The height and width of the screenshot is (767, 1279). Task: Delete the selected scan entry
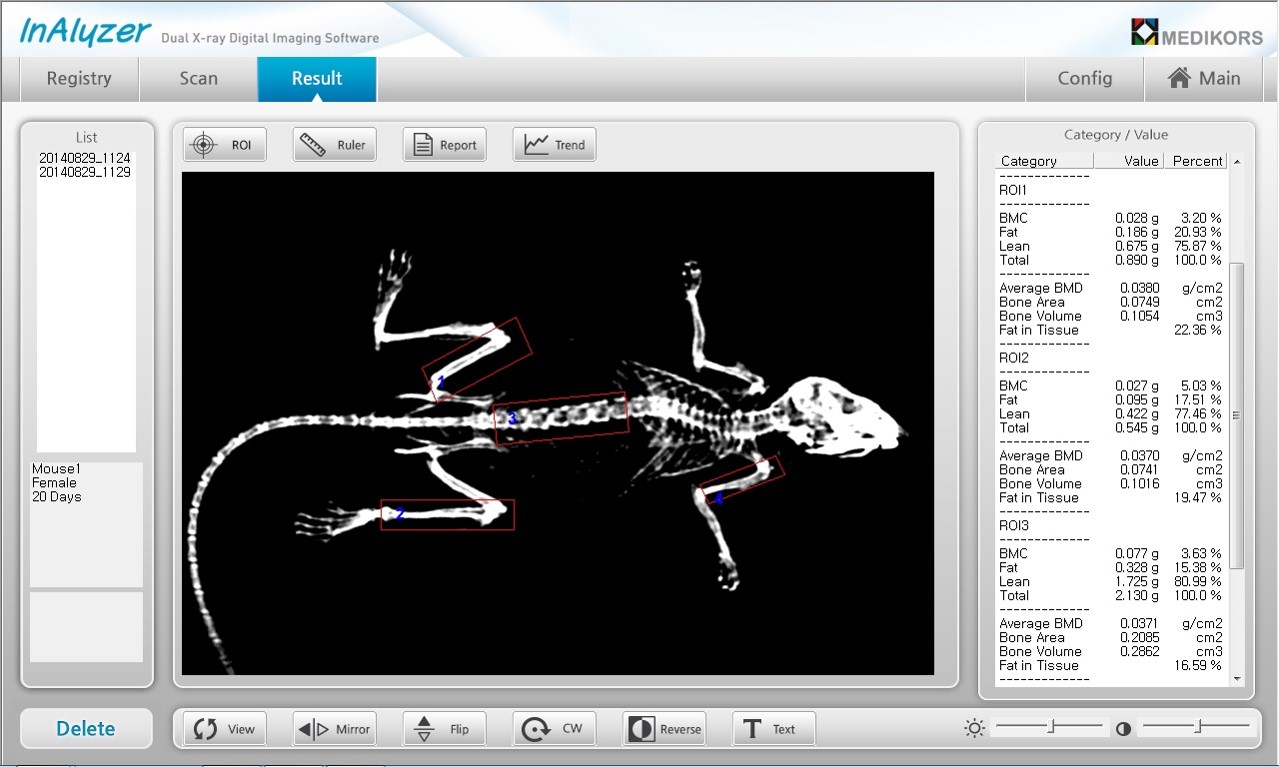click(x=86, y=729)
